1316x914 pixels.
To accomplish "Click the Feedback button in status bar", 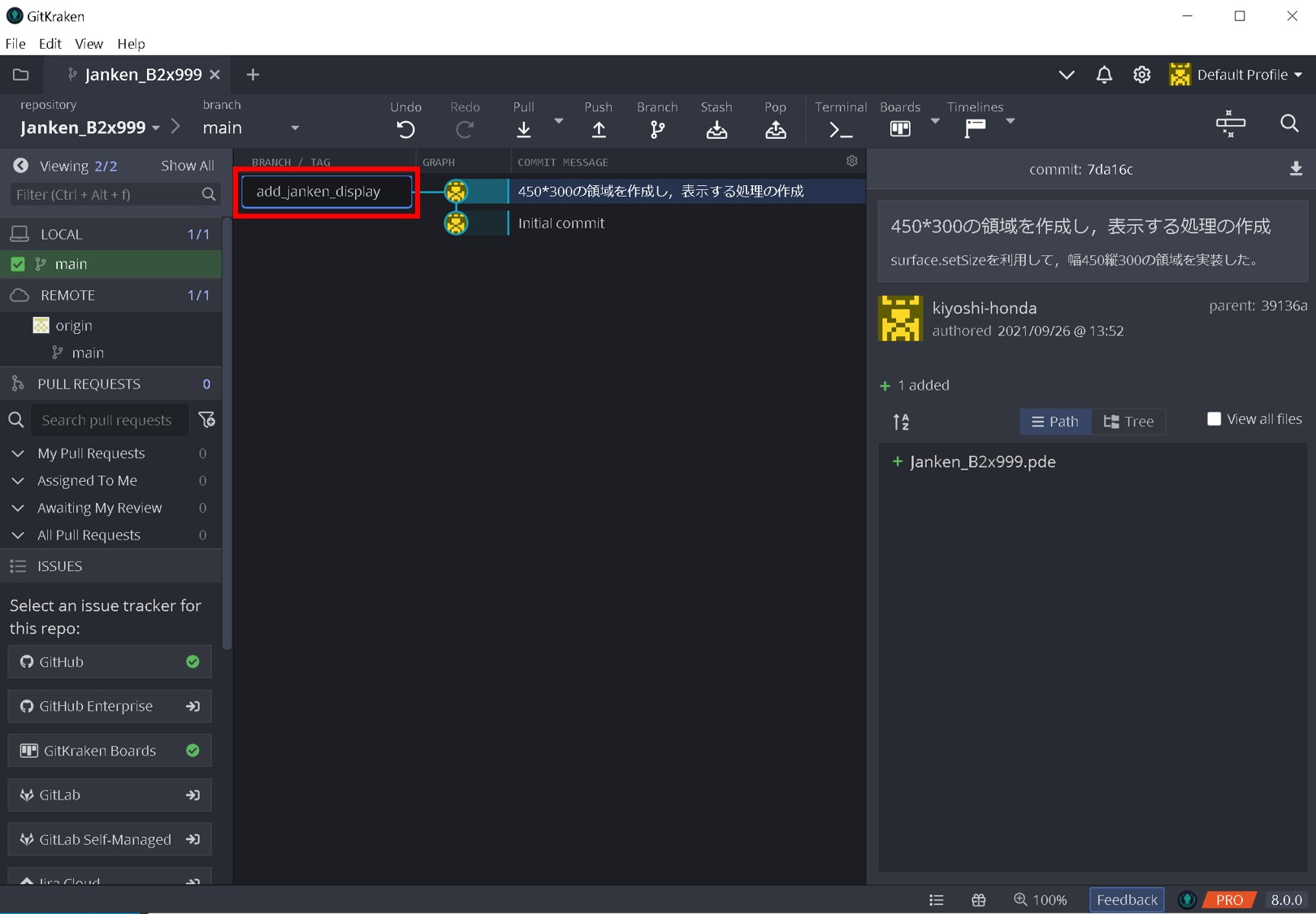I will click(1126, 899).
